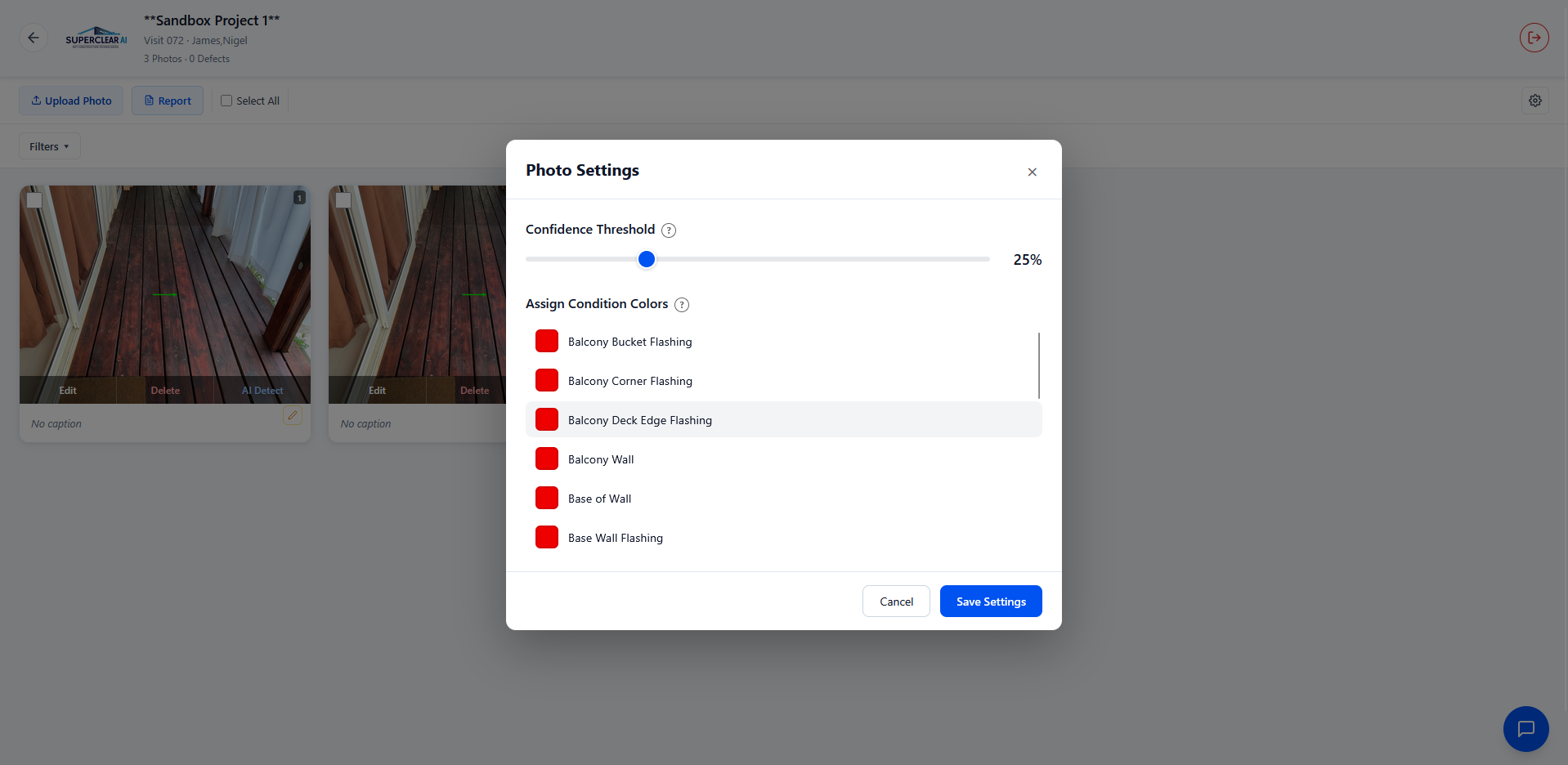Run AI Detect on first photo

click(x=262, y=390)
